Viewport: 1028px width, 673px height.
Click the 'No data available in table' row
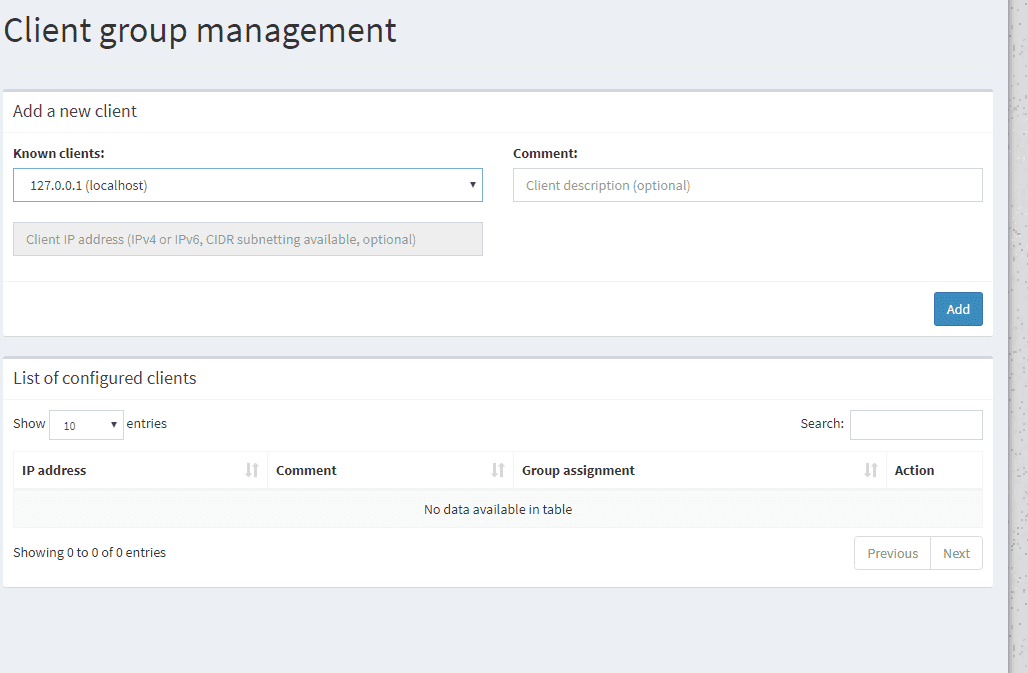(x=497, y=509)
